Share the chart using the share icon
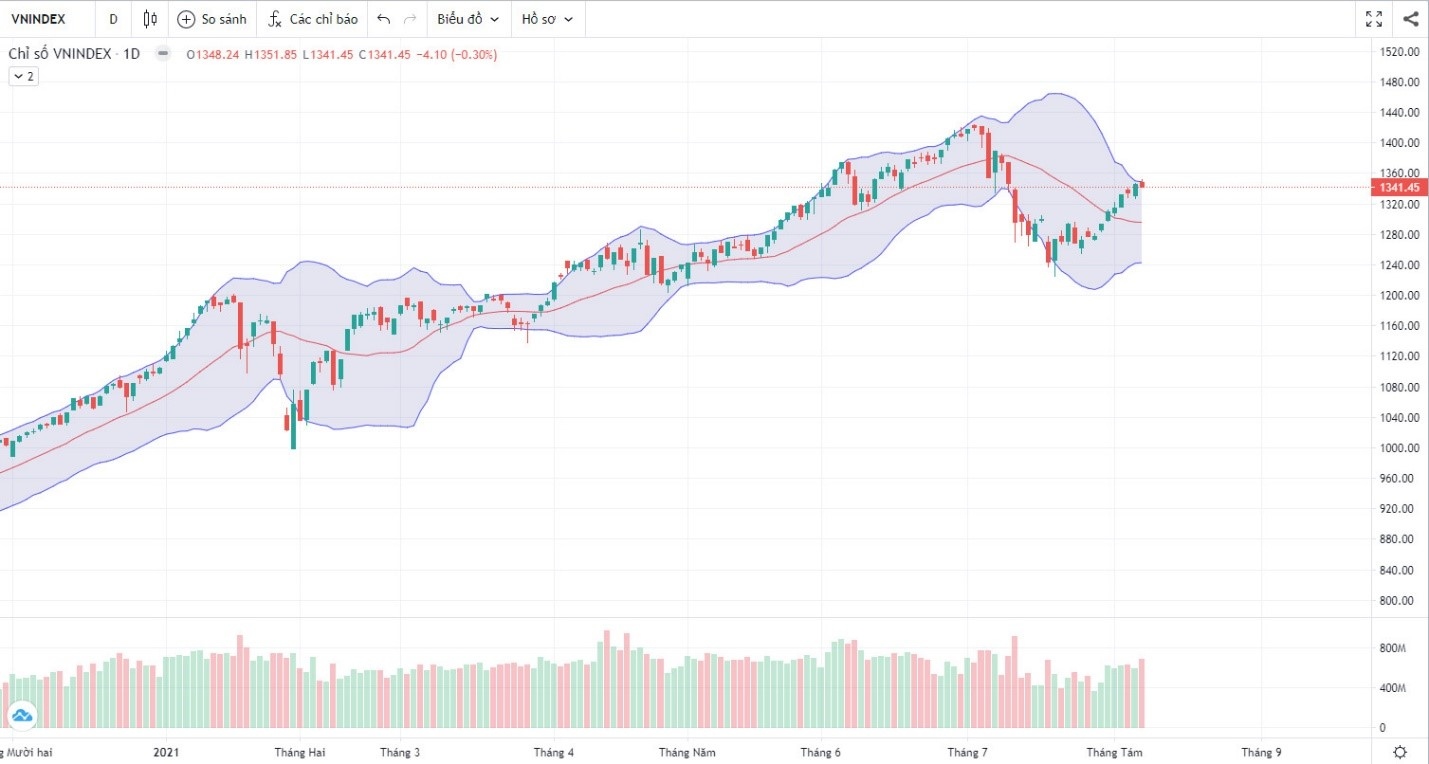Image resolution: width=1429 pixels, height=764 pixels. click(x=1411, y=18)
